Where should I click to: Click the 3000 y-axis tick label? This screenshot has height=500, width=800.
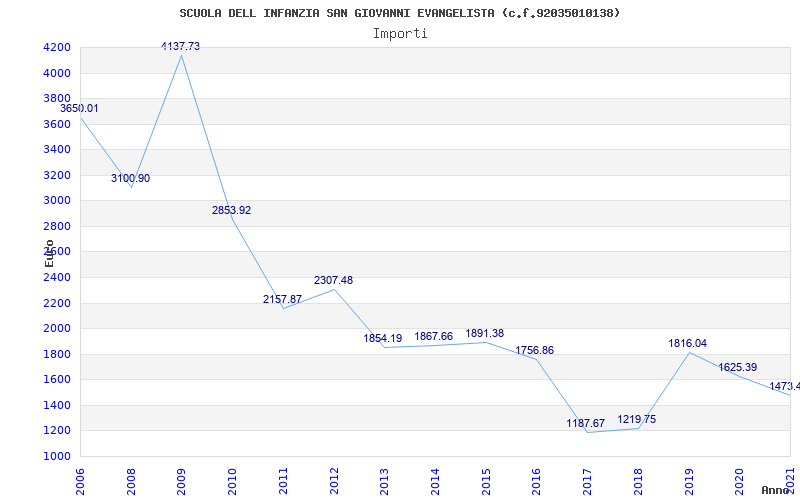pos(57,201)
